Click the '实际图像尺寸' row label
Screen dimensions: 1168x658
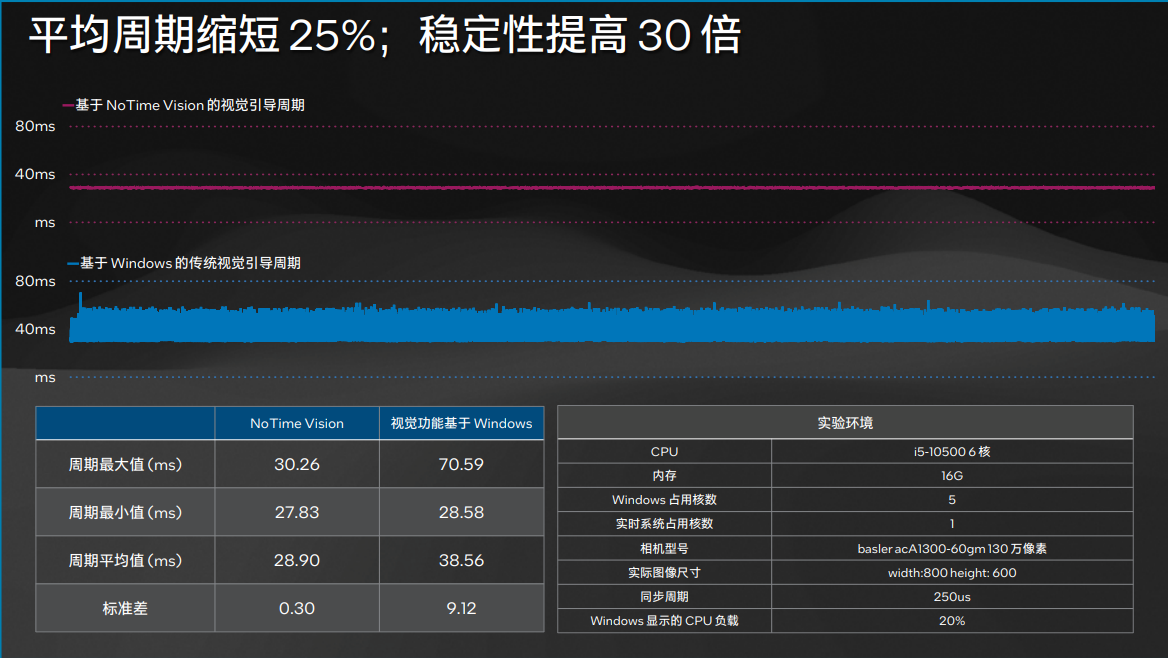pyautogui.click(x=664, y=572)
